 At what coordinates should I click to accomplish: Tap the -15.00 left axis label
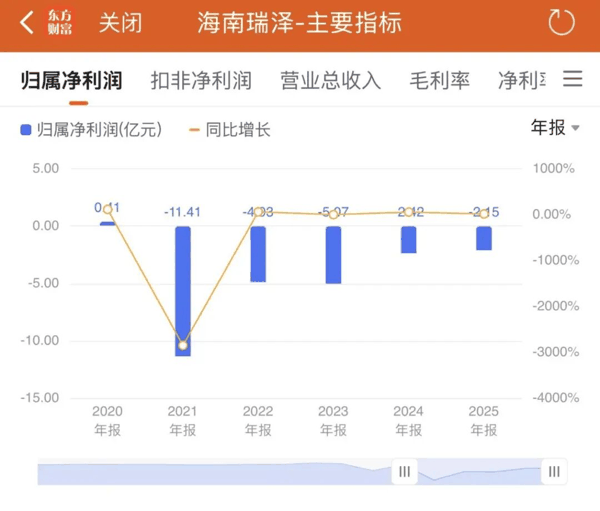[40, 398]
